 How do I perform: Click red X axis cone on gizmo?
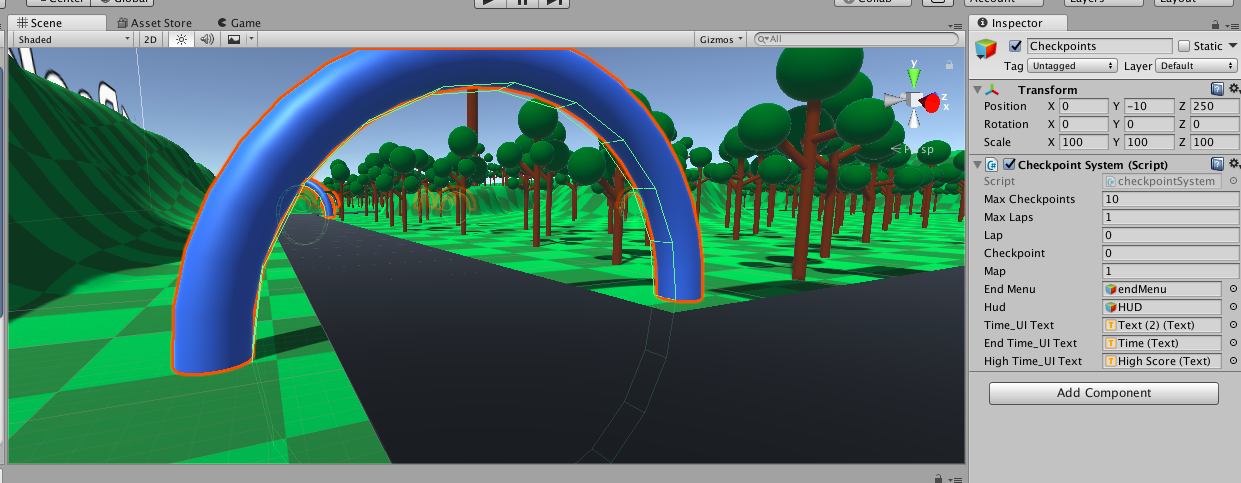(933, 102)
